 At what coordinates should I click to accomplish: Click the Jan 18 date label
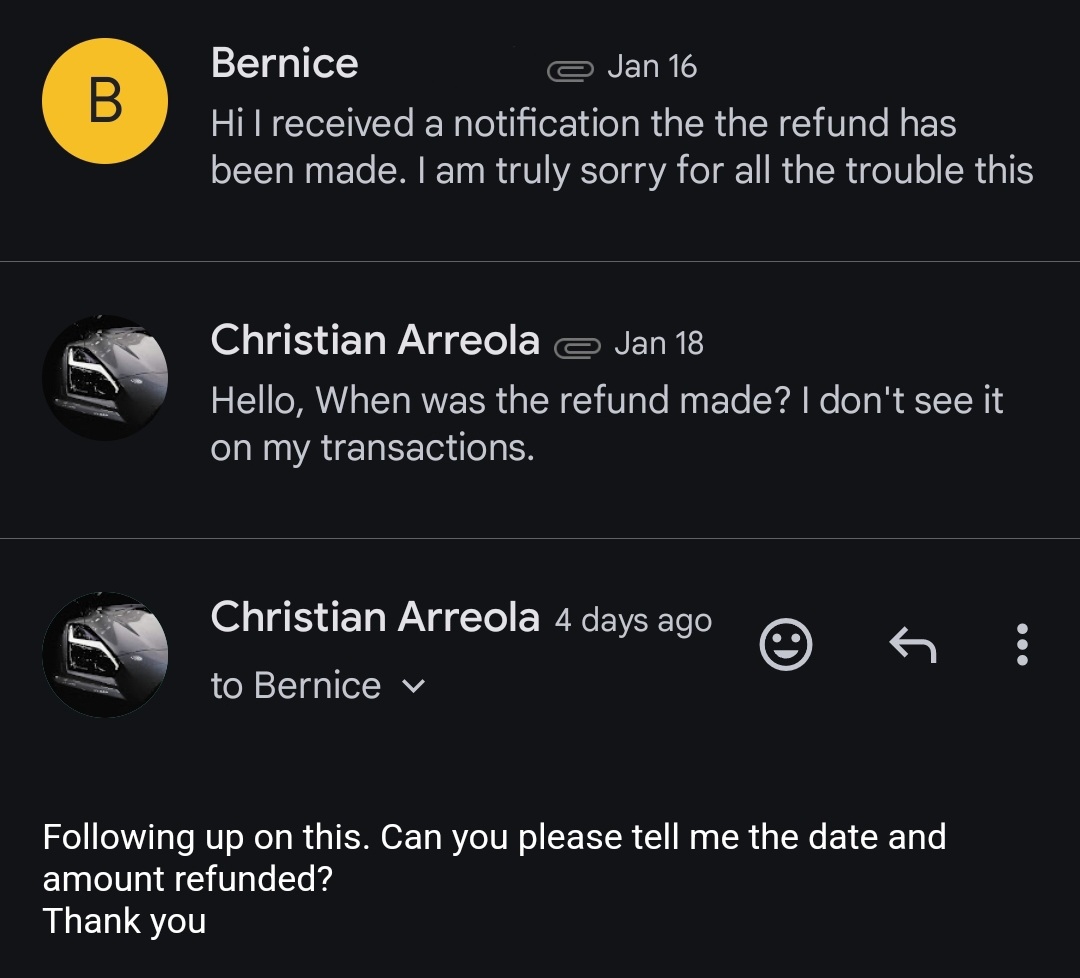point(659,343)
